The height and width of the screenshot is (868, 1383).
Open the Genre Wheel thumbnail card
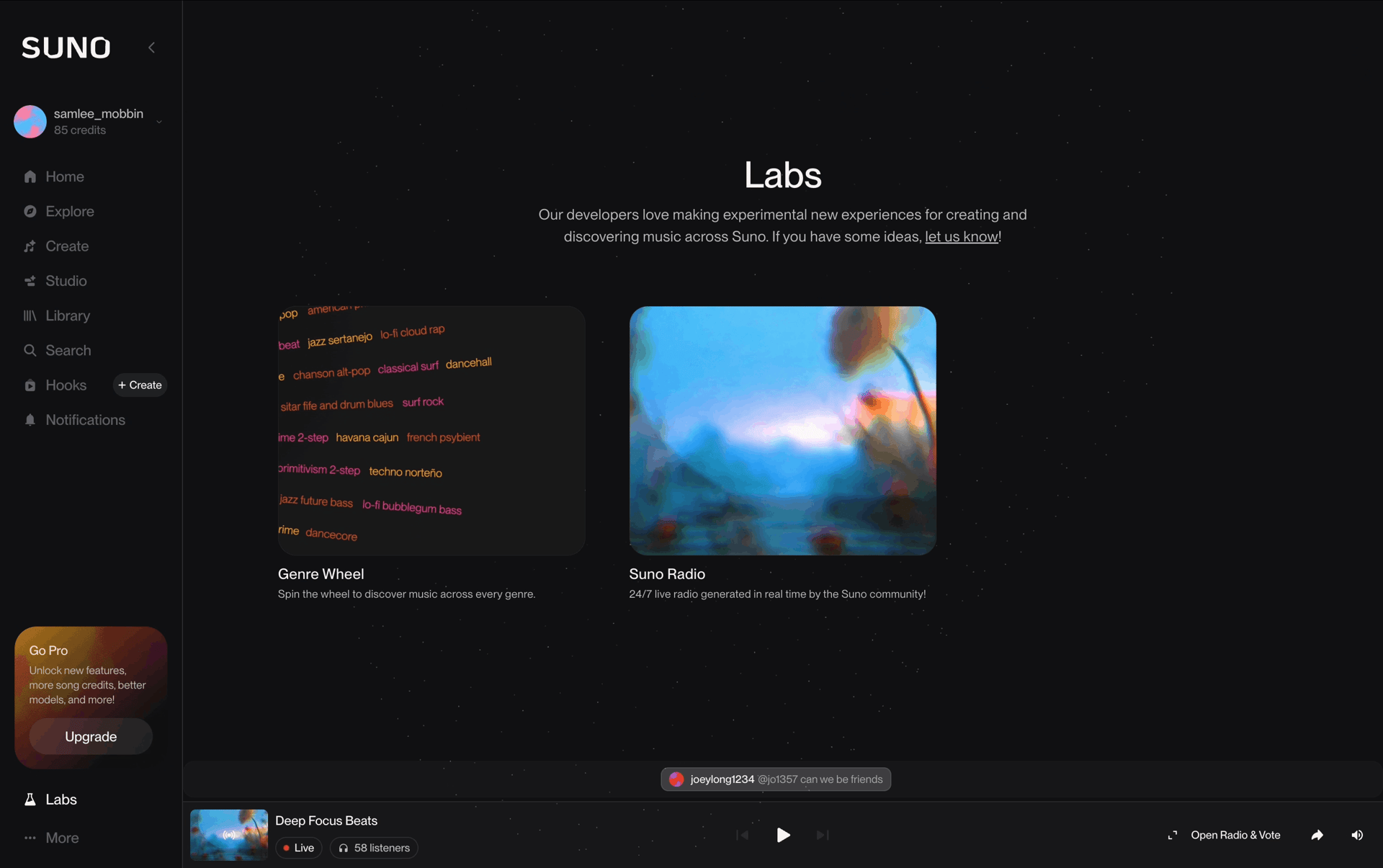(x=431, y=430)
